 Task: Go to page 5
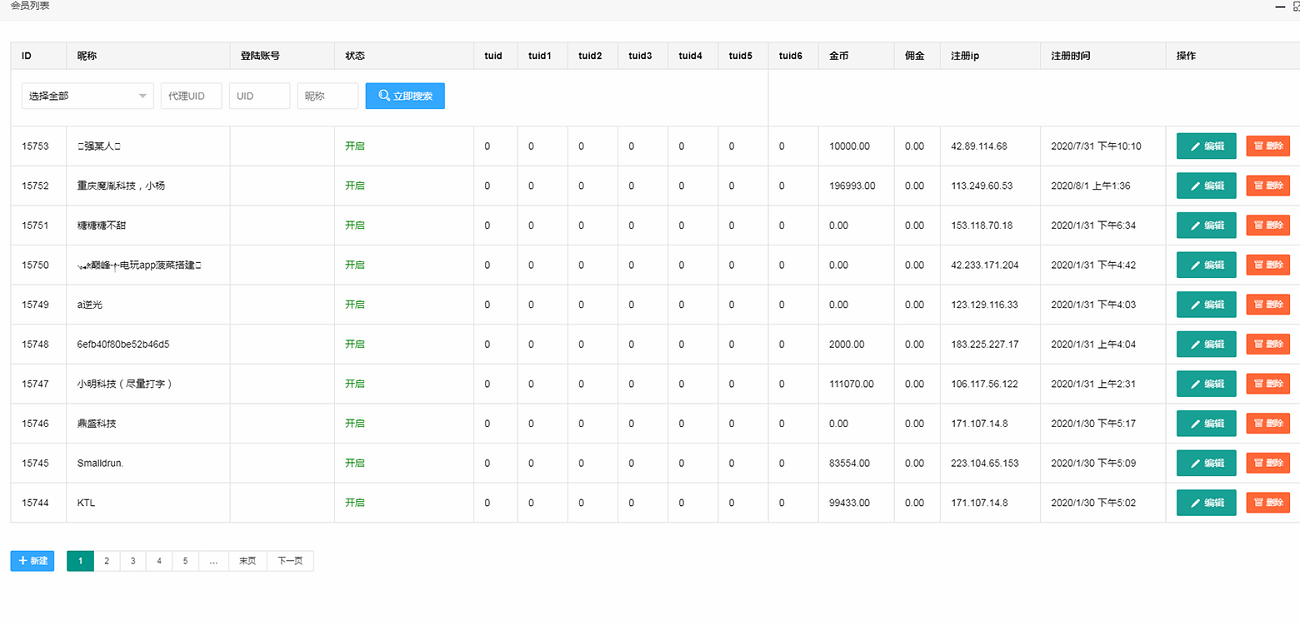(185, 561)
